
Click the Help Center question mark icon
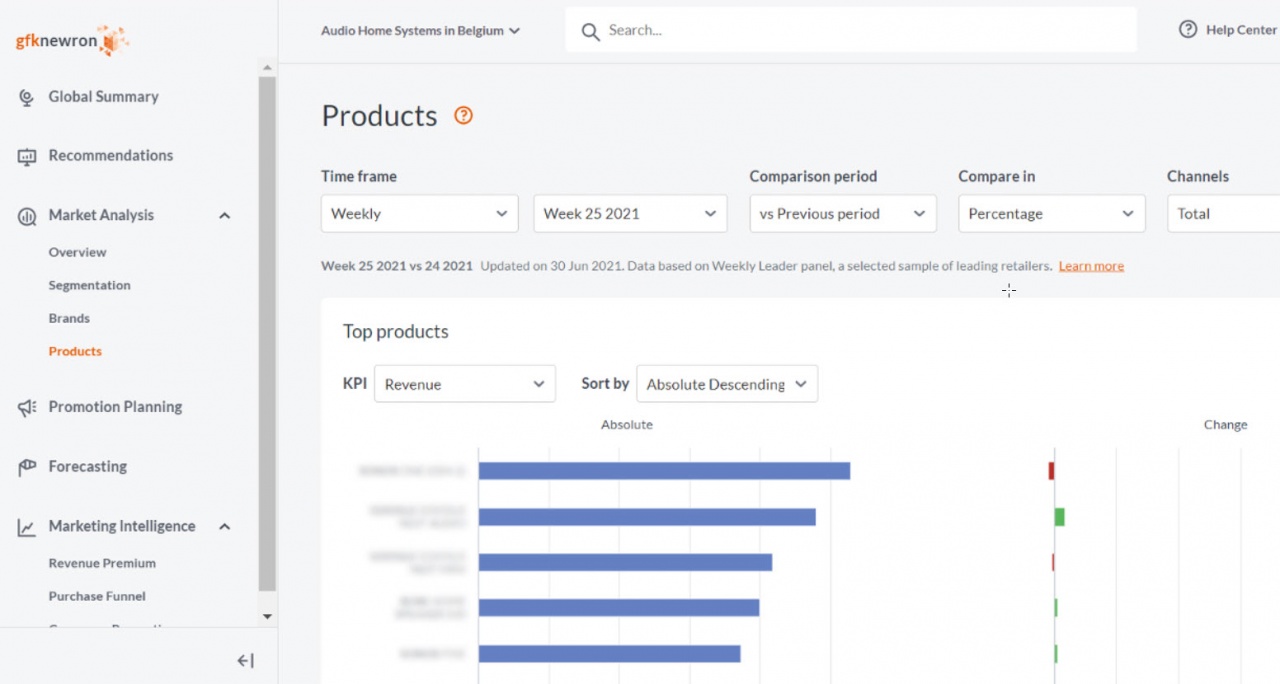click(1188, 30)
